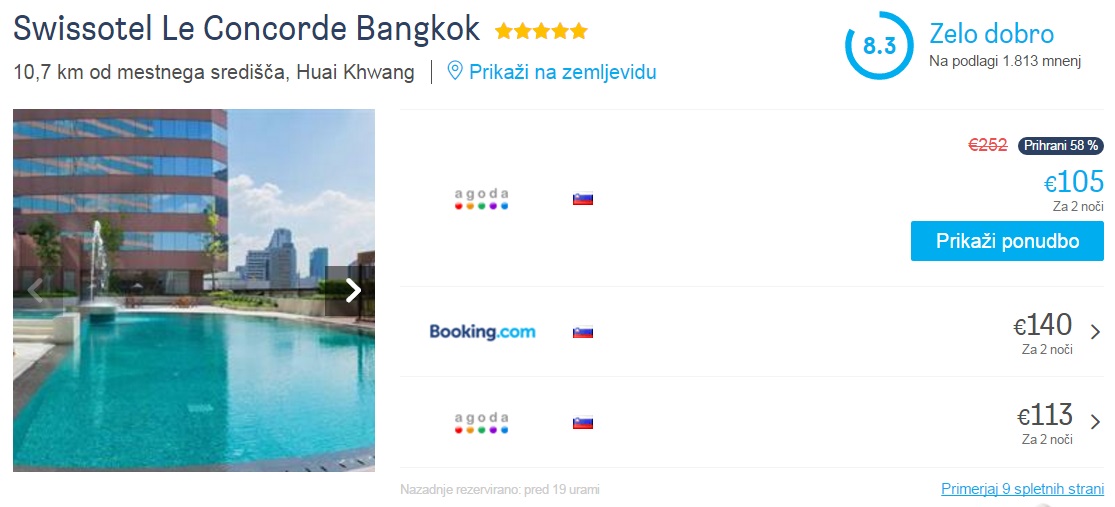Click the Booking.com logo

pyautogui.click(x=482, y=332)
